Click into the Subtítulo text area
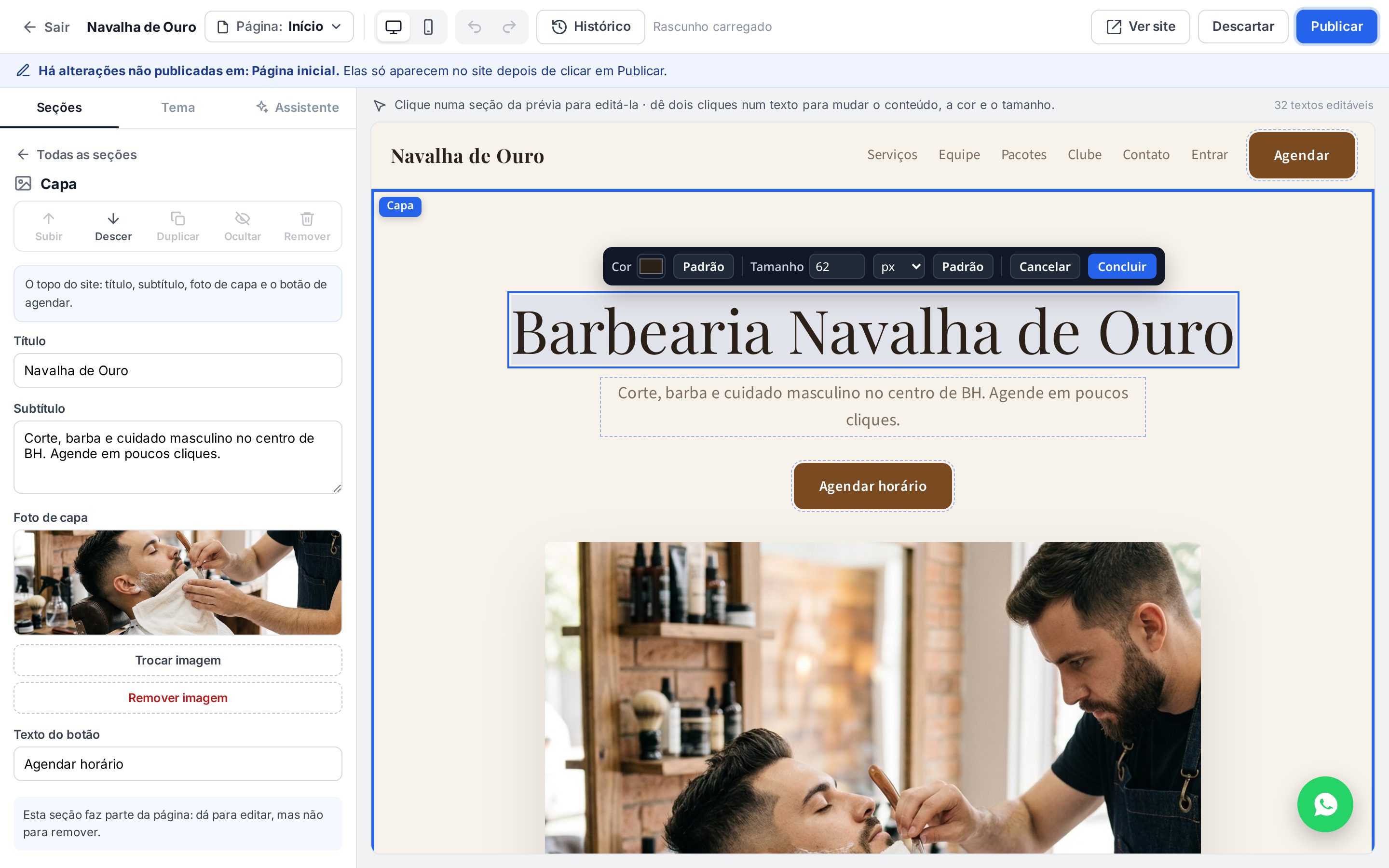 click(x=178, y=457)
